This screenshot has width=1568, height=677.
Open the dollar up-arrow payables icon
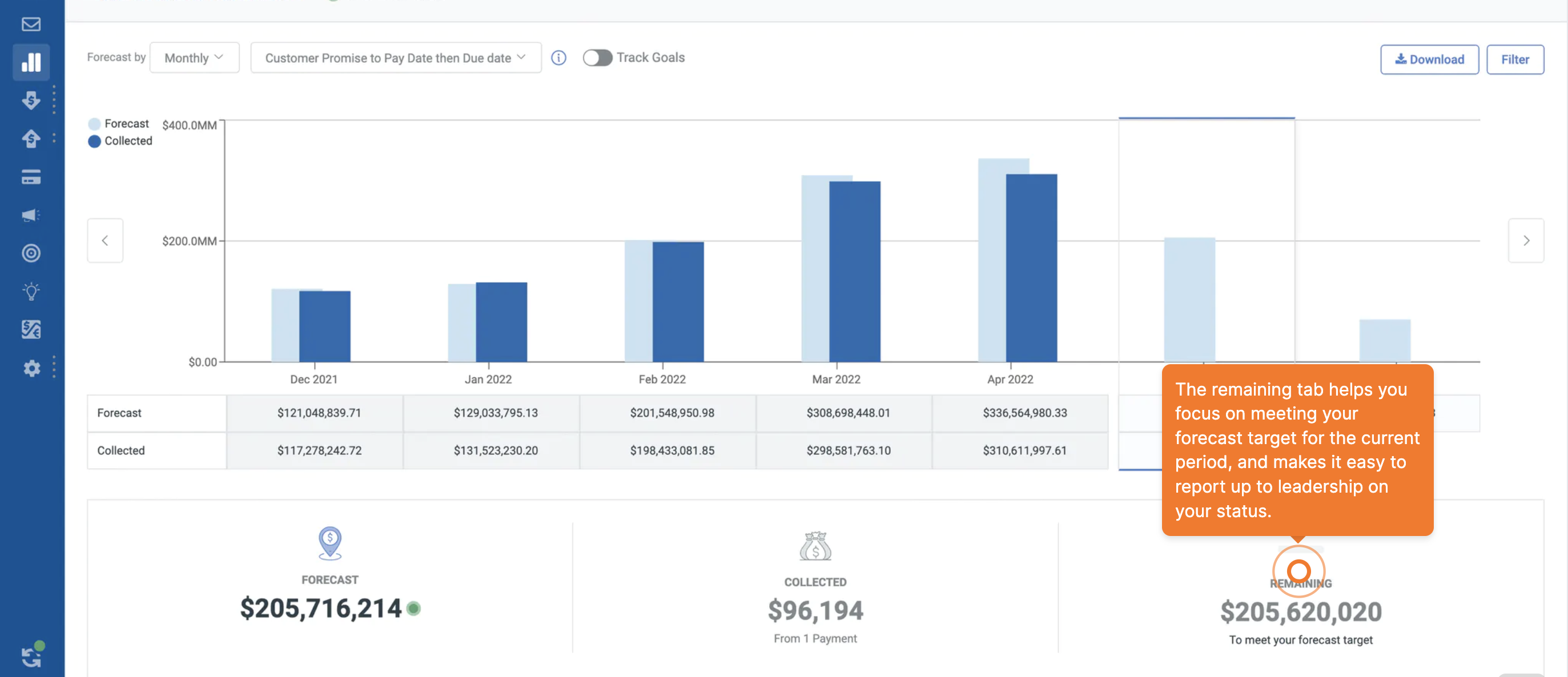click(x=31, y=139)
